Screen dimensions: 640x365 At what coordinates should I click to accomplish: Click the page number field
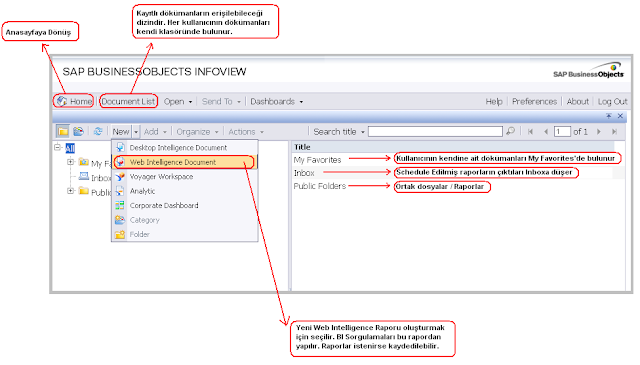[x=562, y=131]
